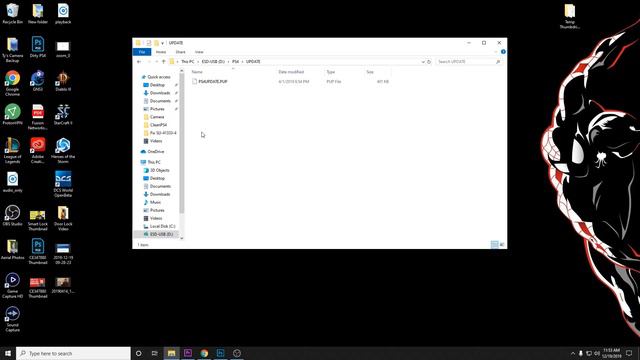This screenshot has height=360, width=640.
Task: Select DCS World OpenBeta desktop icon
Action: (x=63, y=184)
